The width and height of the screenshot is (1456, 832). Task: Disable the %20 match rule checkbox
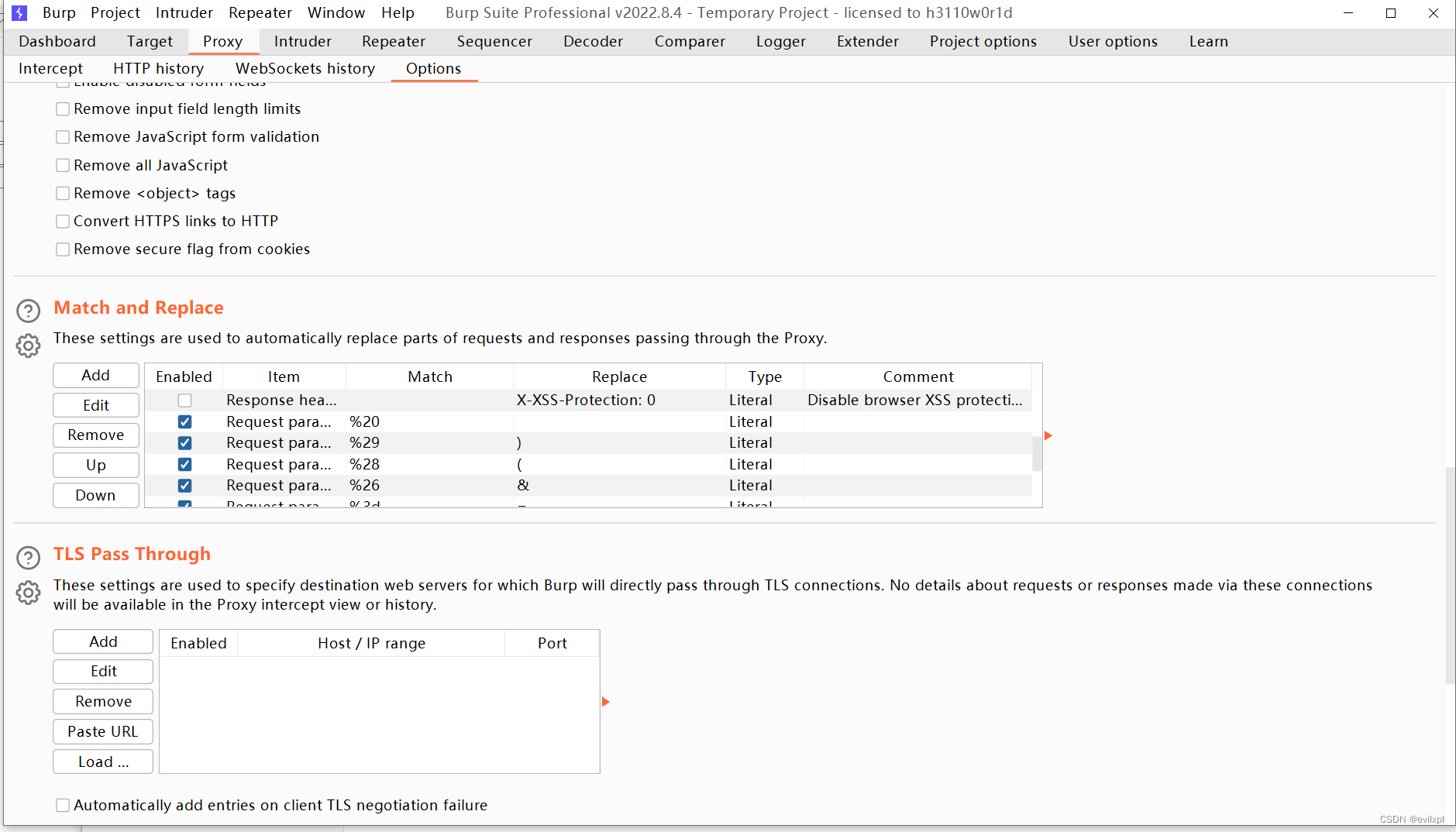tap(184, 422)
